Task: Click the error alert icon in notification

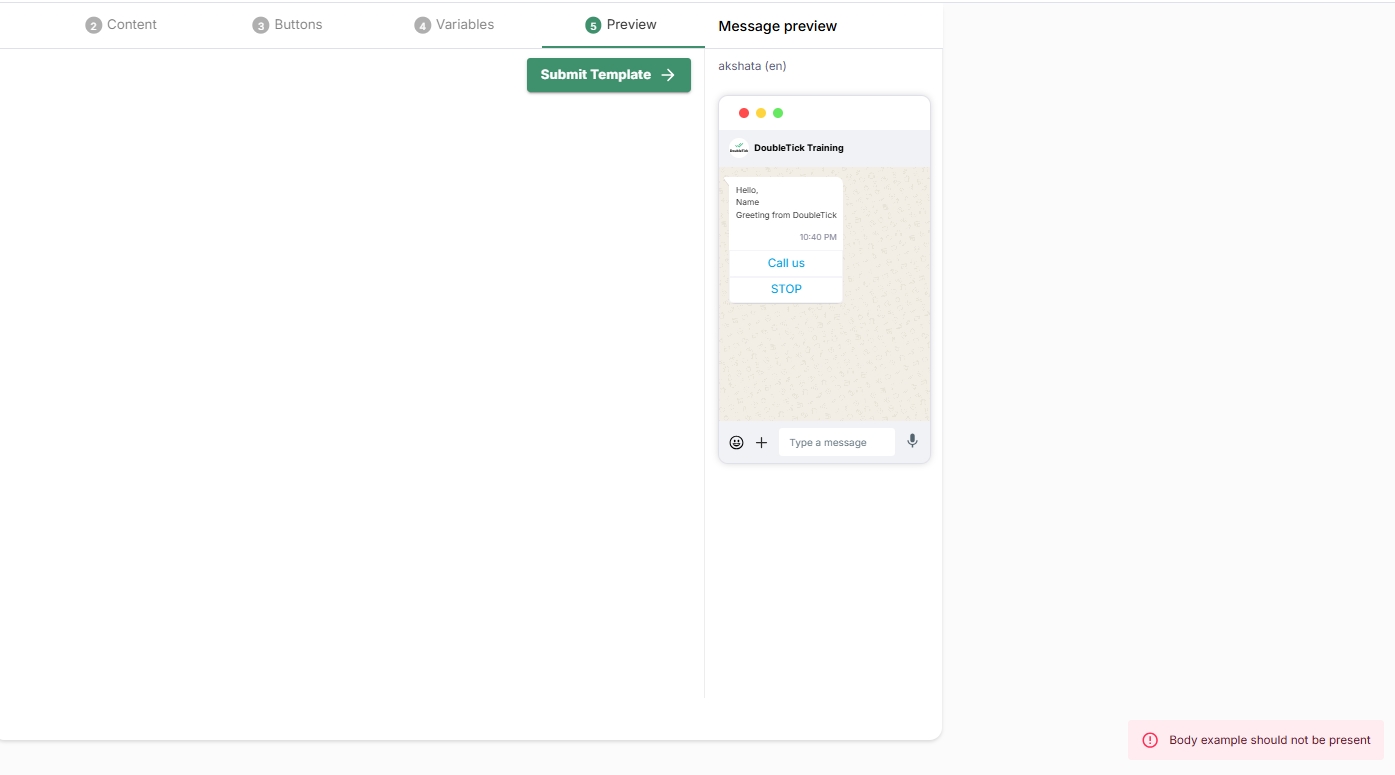Action: coord(1150,740)
